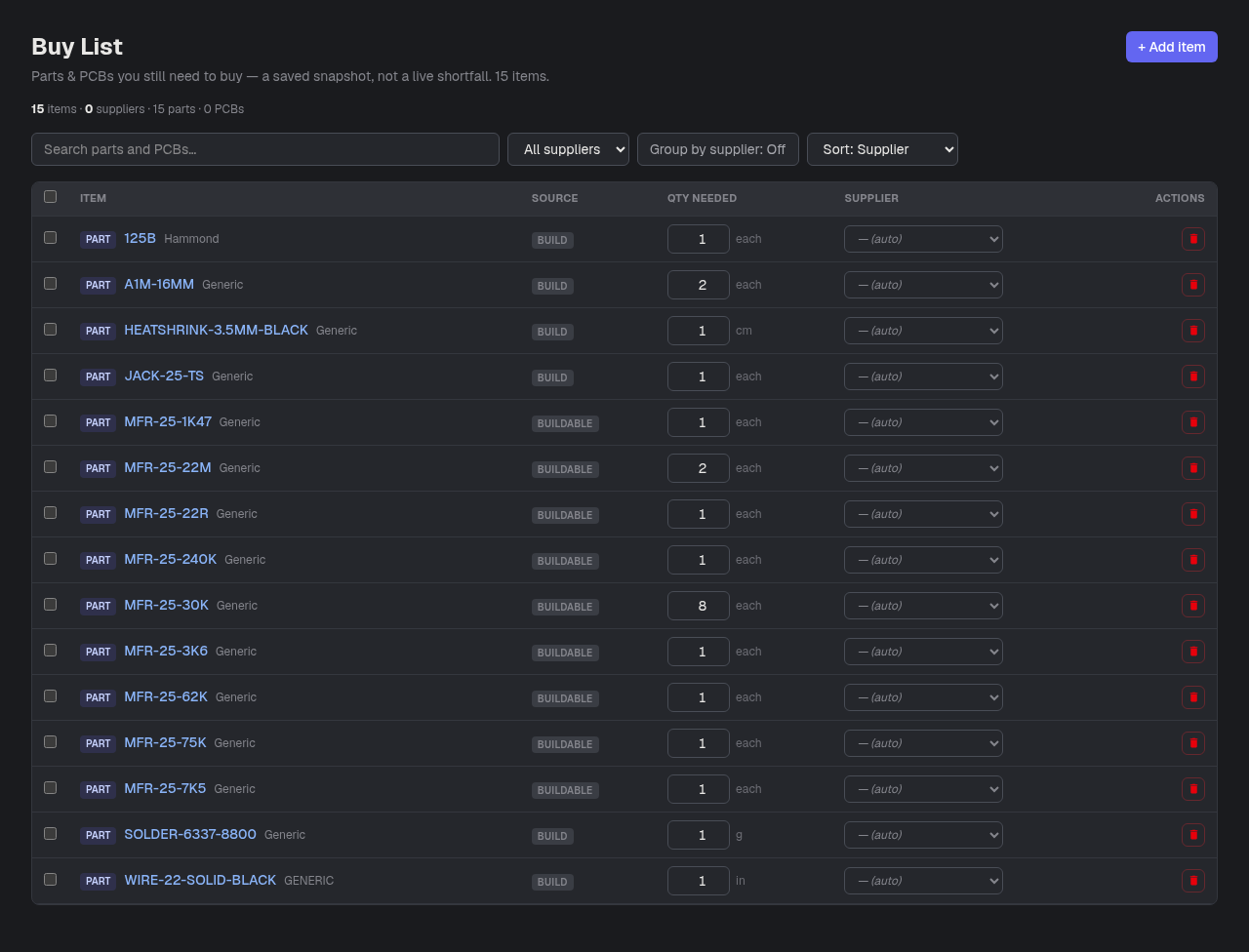Open the JACK-25-TS part link
Image resolution: width=1249 pixels, height=952 pixels.
point(164,376)
